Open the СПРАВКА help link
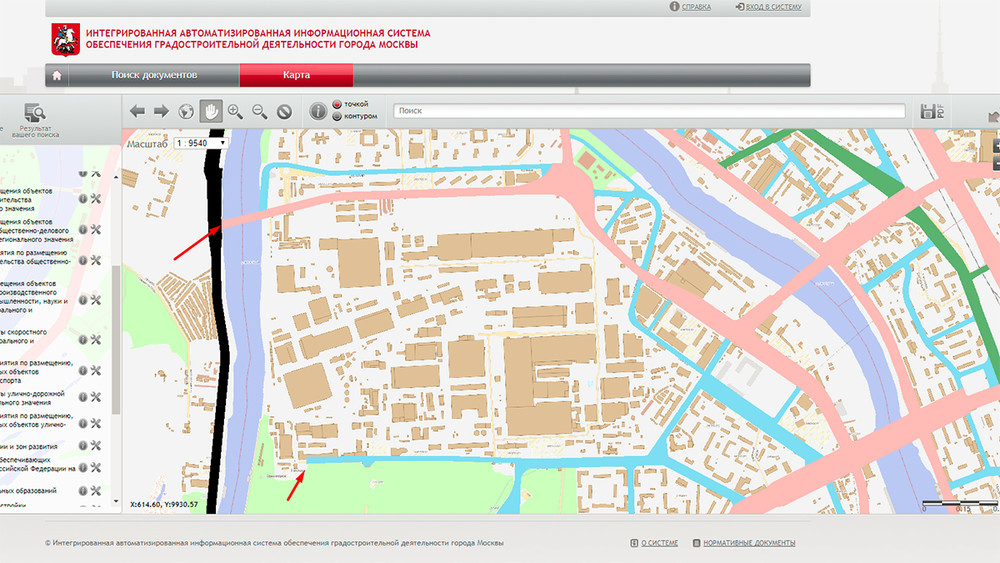This screenshot has width=1000, height=563. click(696, 6)
